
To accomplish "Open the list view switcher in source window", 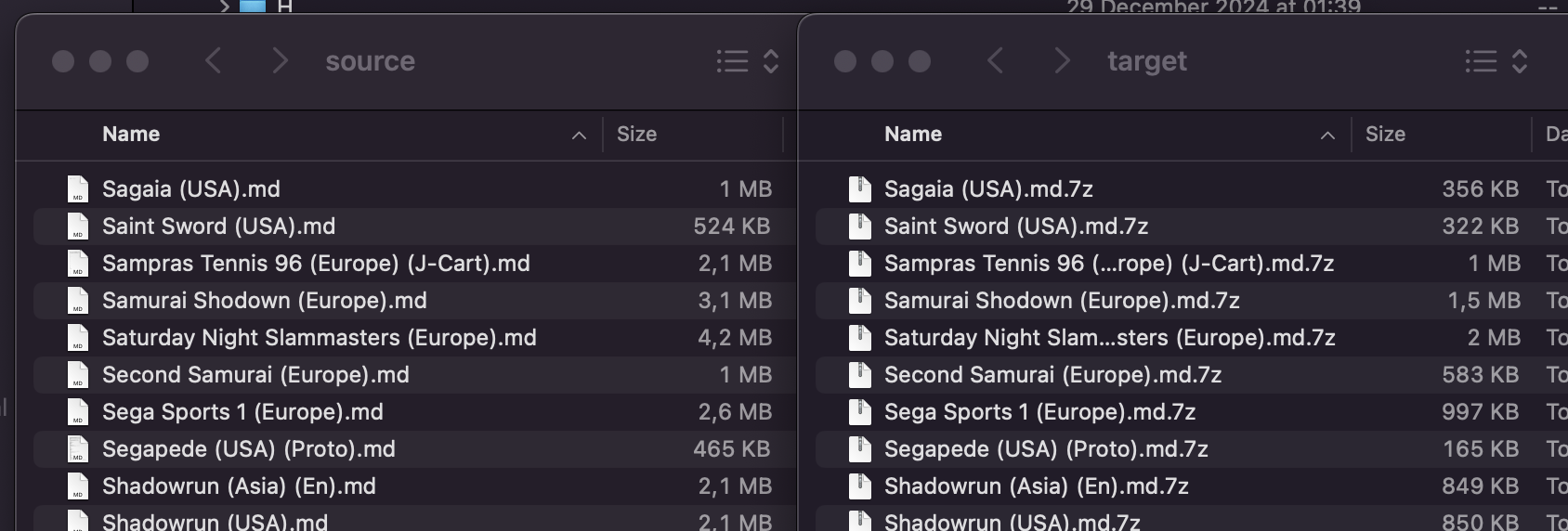I will click(x=748, y=61).
